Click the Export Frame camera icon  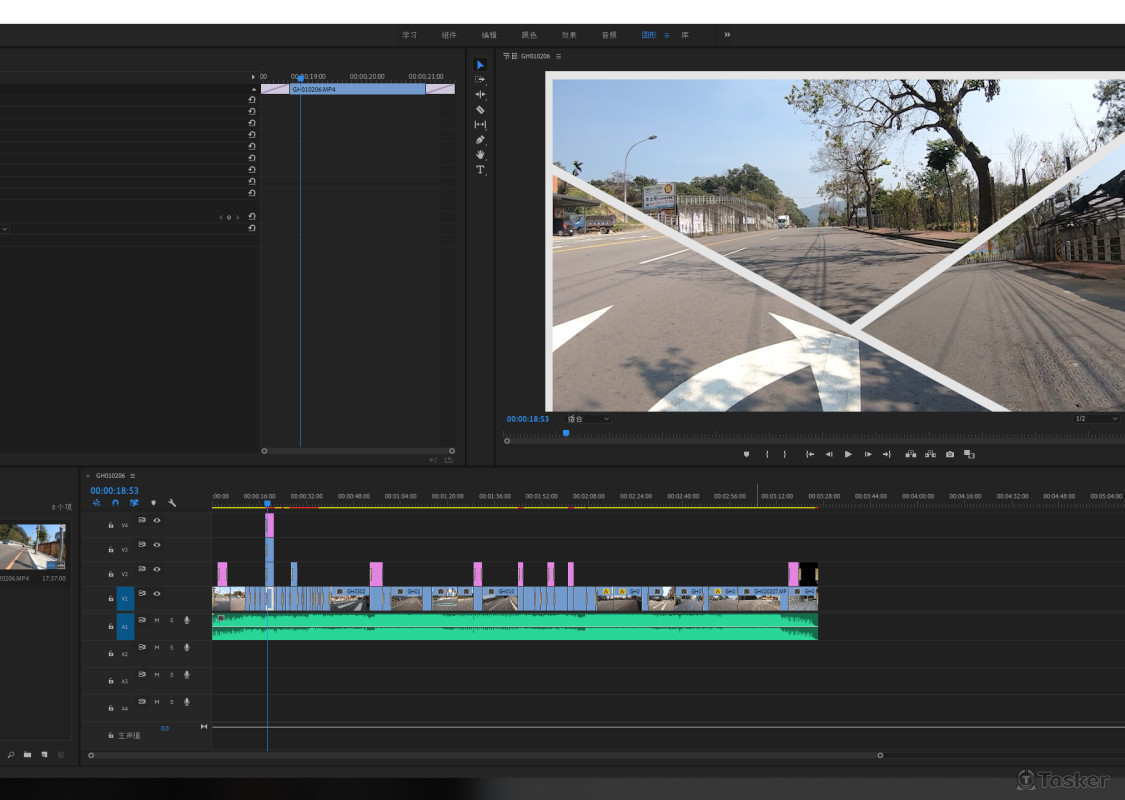950,454
